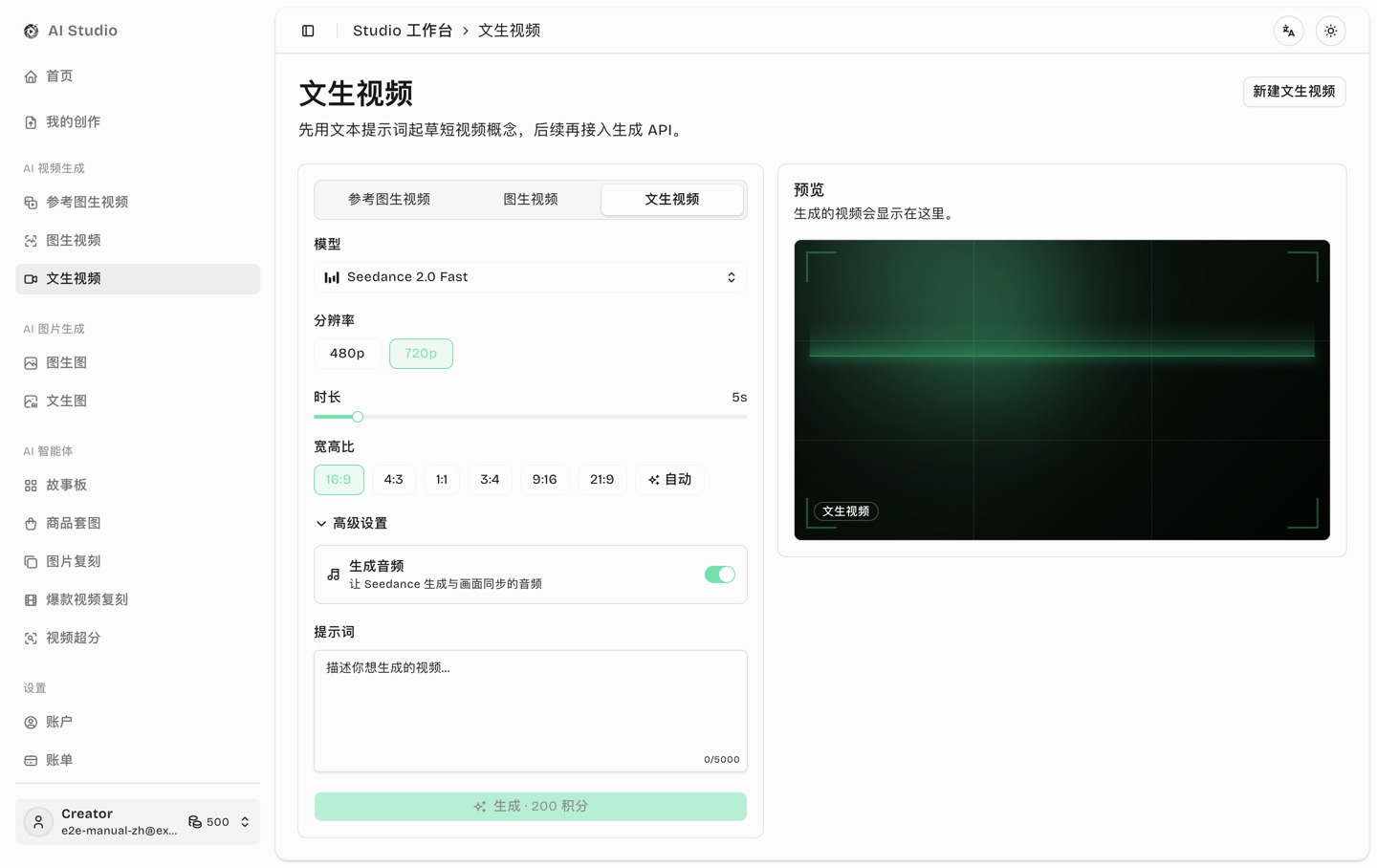Toggle light theme sun icon
Viewport: 1377px width, 868px height.
click(1331, 31)
